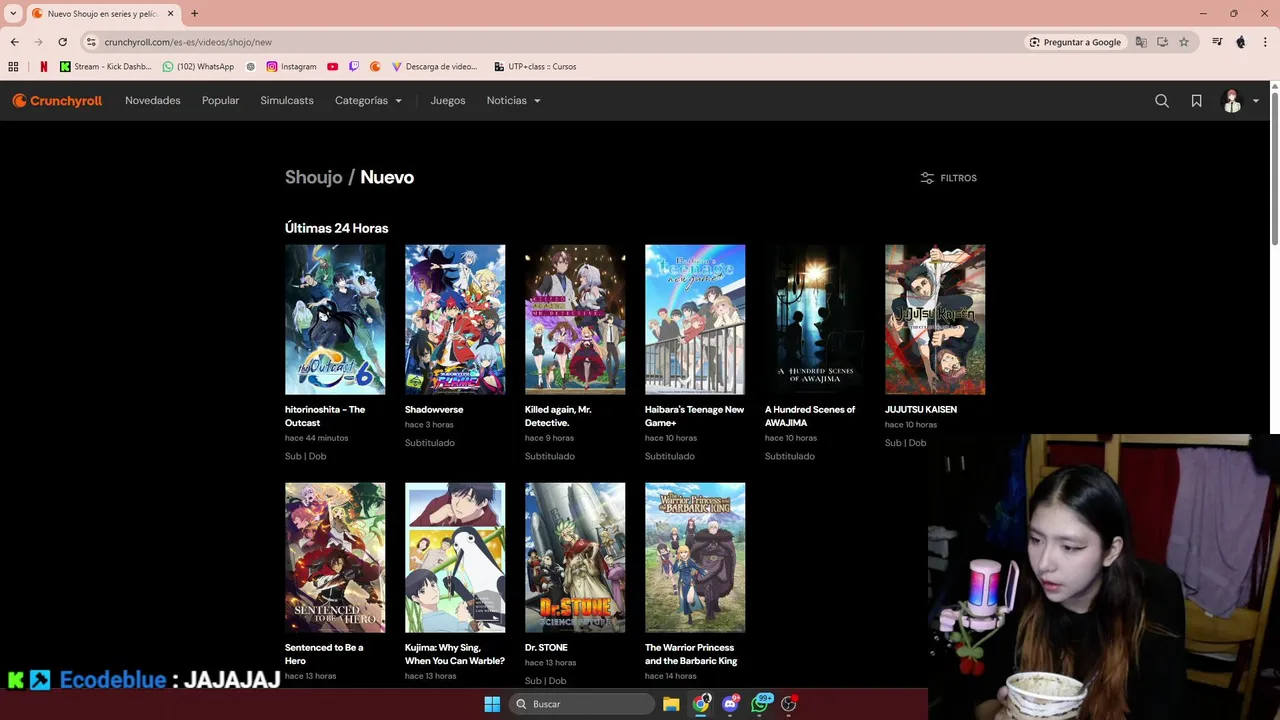
Task: Go back with the browser back arrow
Action: pyautogui.click(x=14, y=42)
